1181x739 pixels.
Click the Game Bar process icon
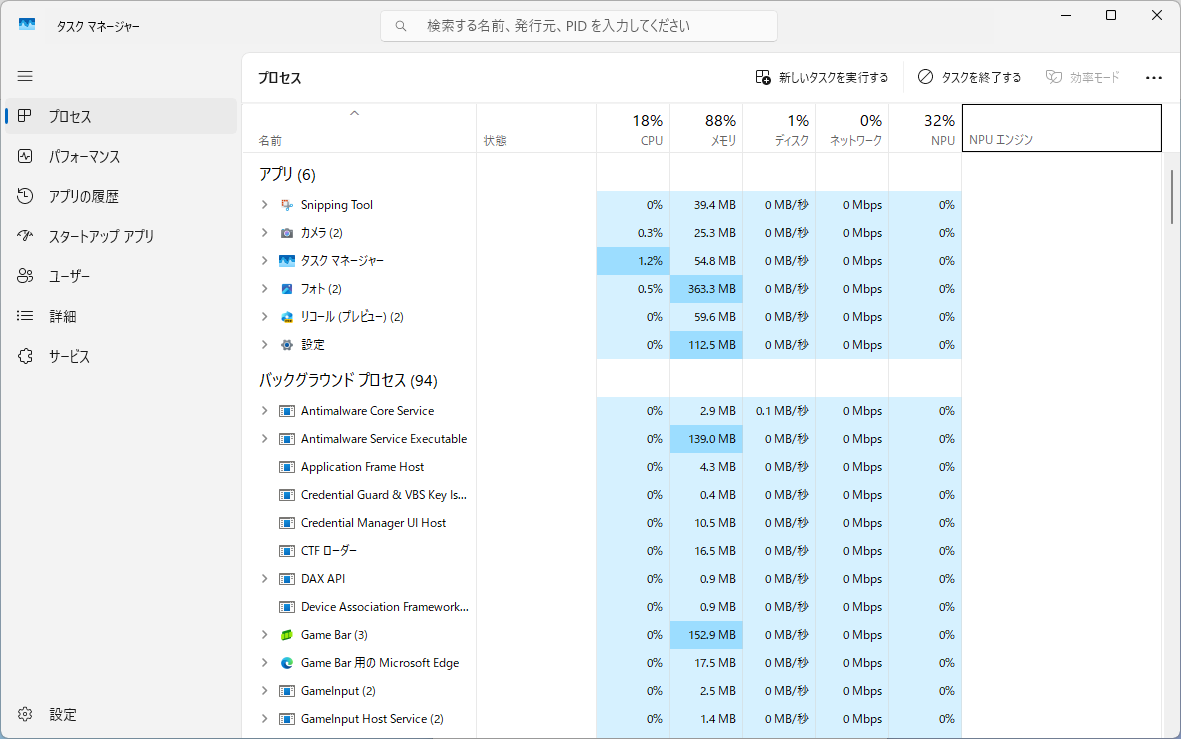[287, 635]
